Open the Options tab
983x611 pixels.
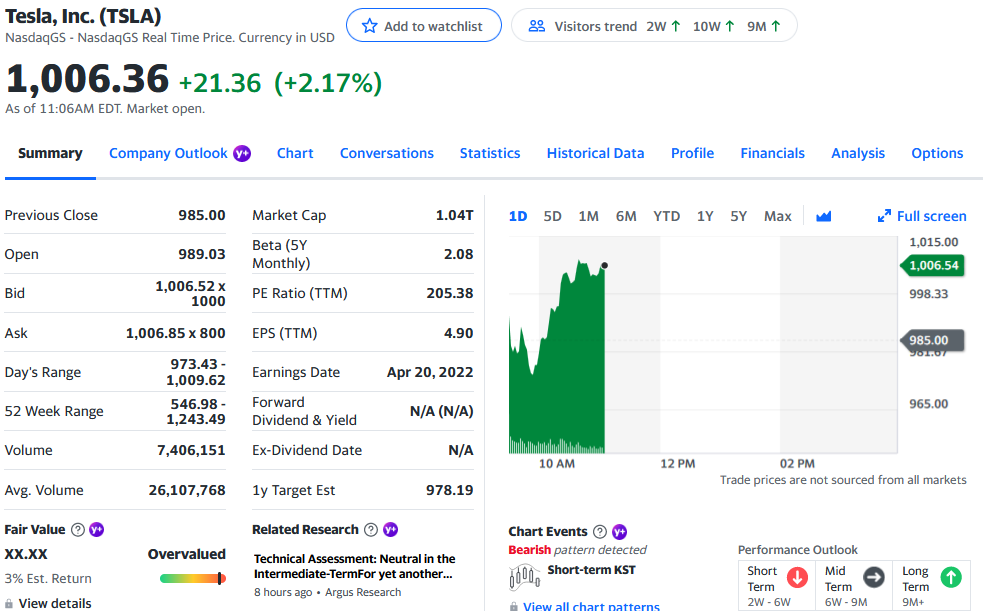point(937,154)
